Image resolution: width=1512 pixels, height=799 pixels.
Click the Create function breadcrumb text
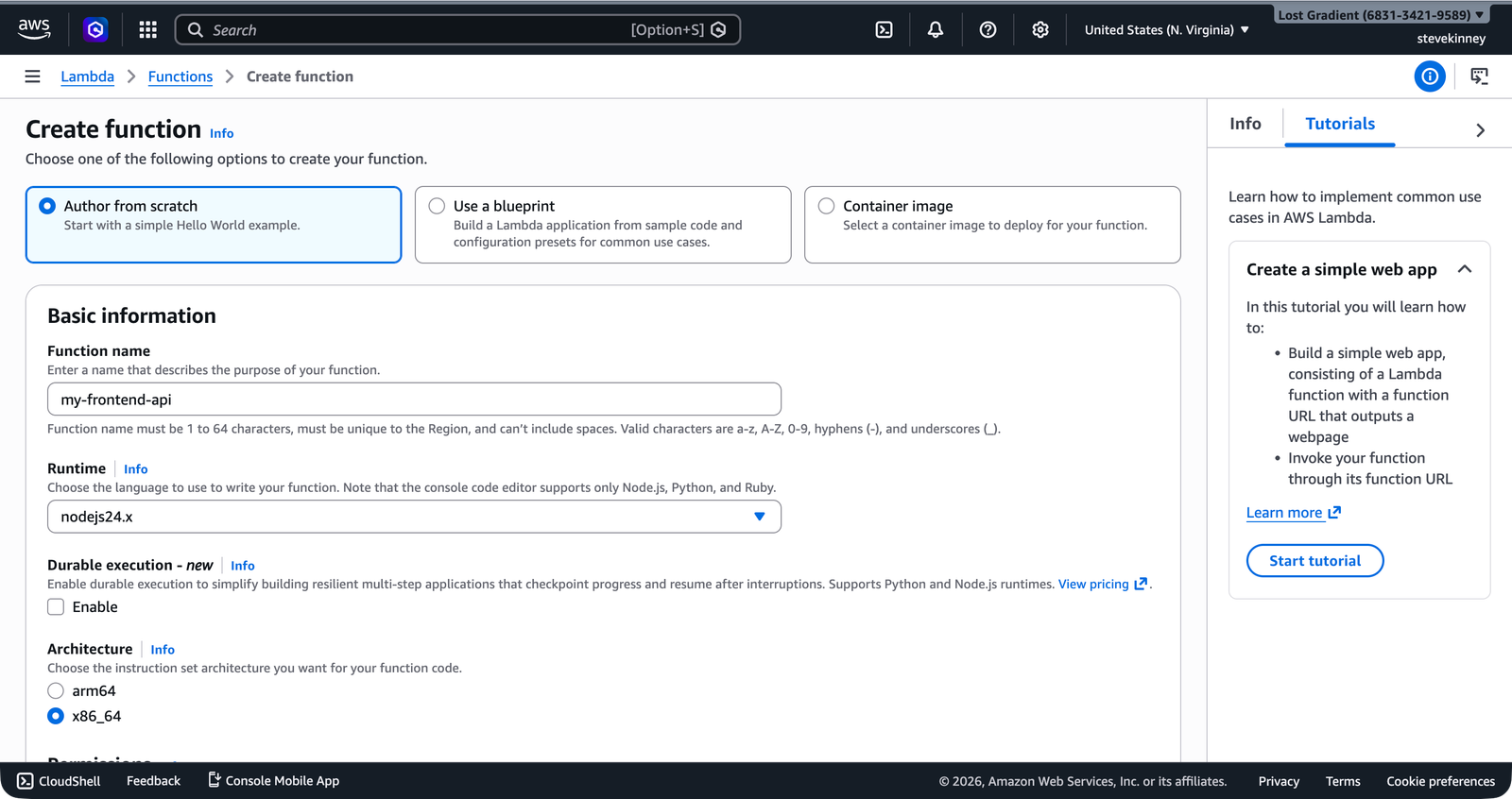point(300,76)
